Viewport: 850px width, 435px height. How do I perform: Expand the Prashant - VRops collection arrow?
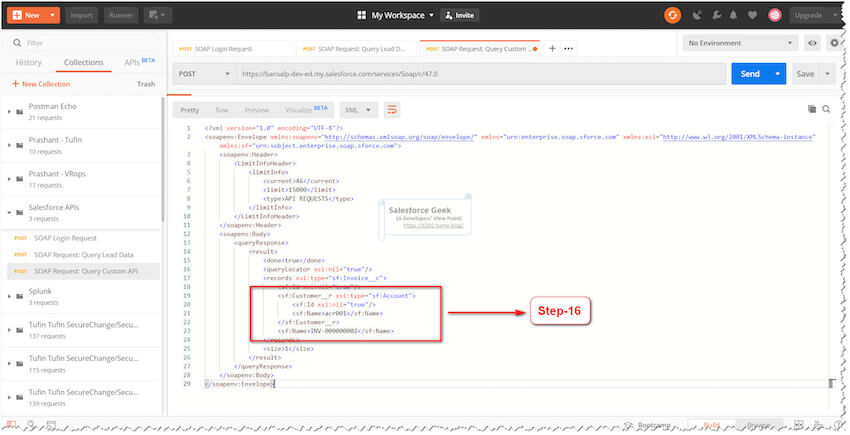point(9,179)
